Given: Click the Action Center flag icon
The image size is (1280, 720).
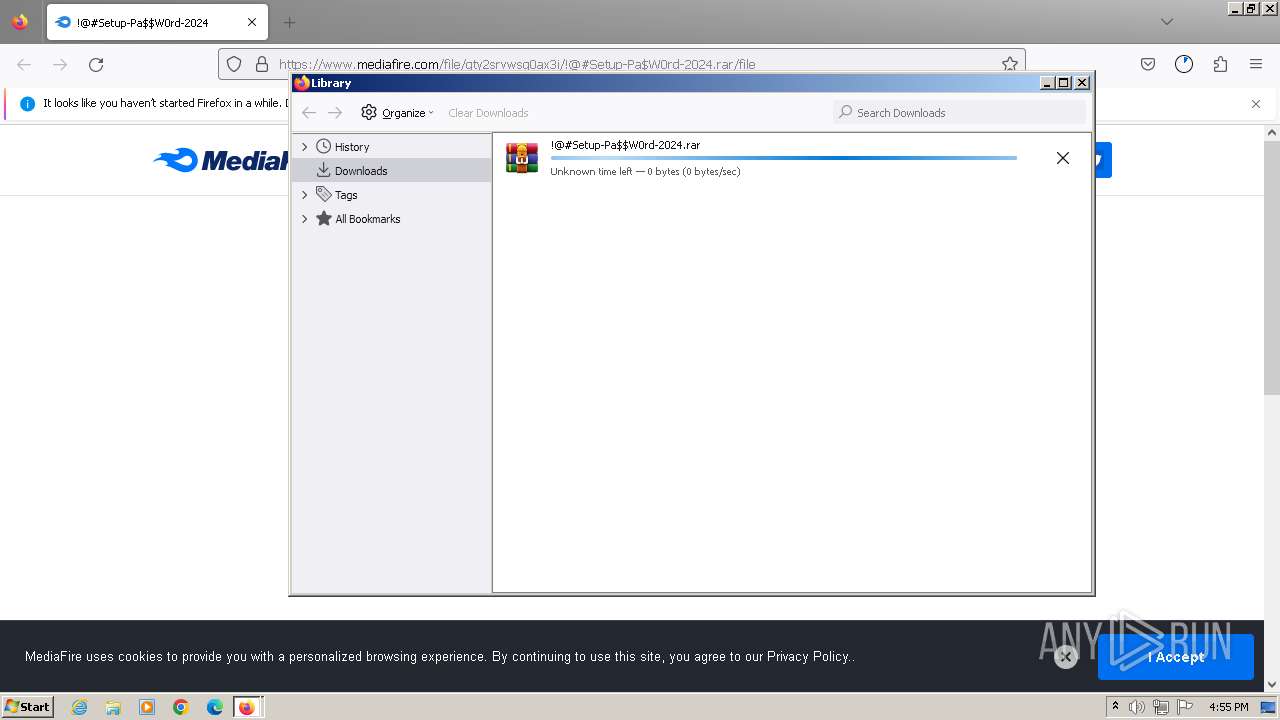Looking at the screenshot, I should click(1185, 707).
